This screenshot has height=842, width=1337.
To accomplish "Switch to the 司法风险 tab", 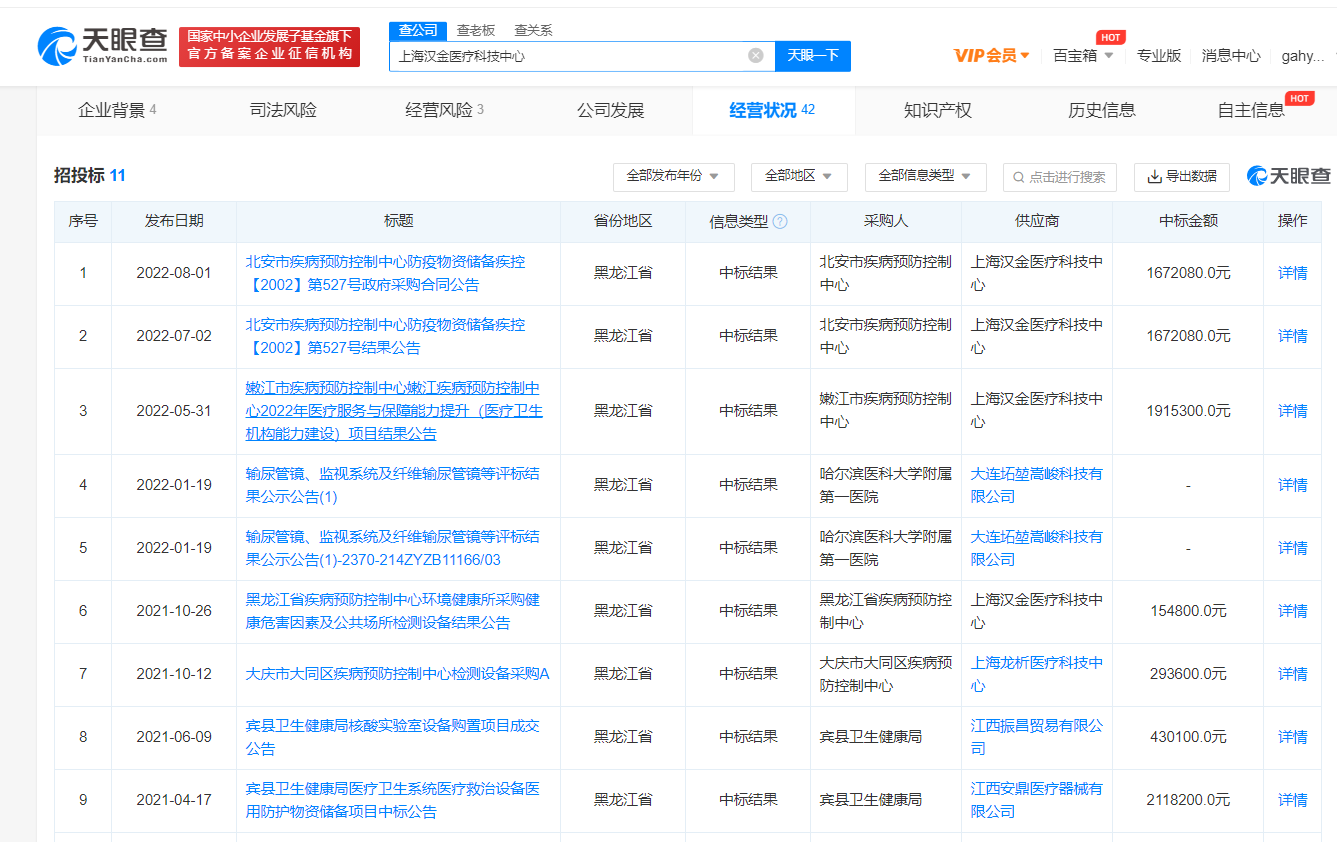I will [283, 110].
